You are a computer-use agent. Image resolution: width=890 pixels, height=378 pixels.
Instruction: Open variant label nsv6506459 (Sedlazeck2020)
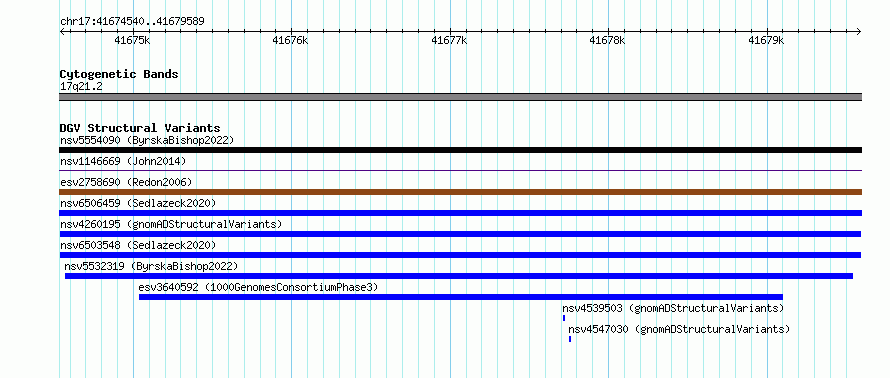pos(138,203)
